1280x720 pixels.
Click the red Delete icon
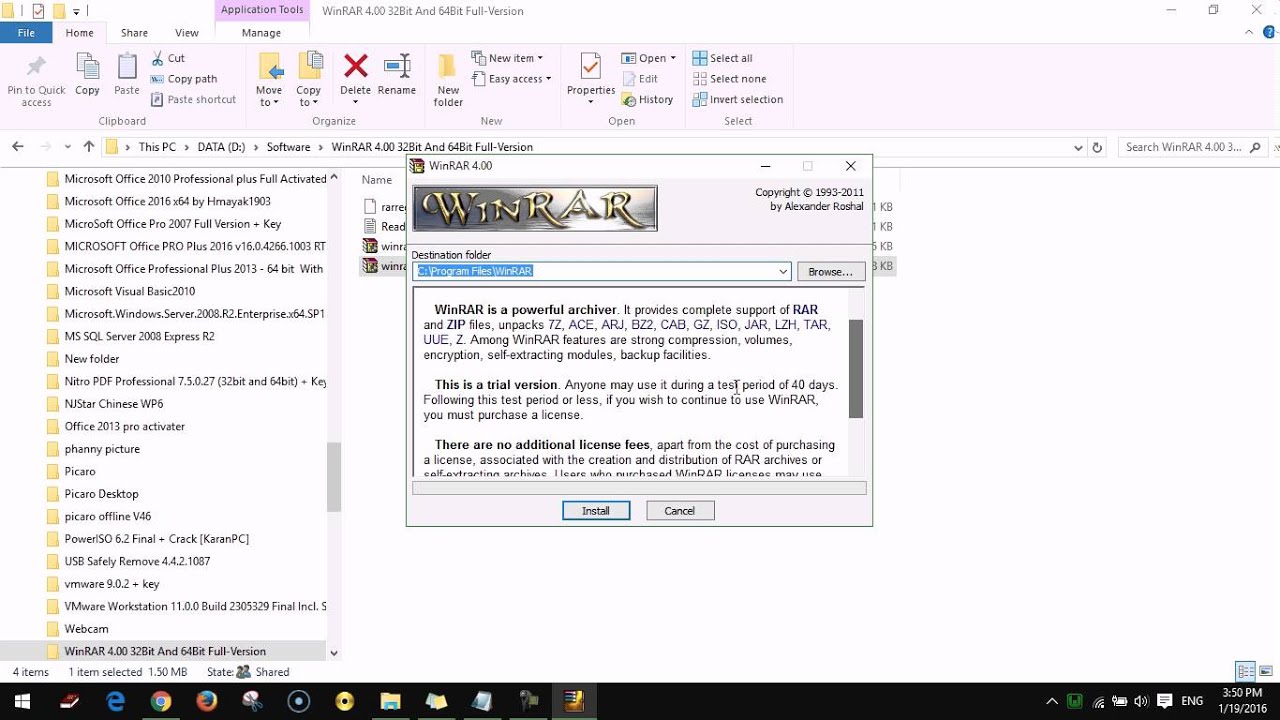pyautogui.click(x=355, y=67)
